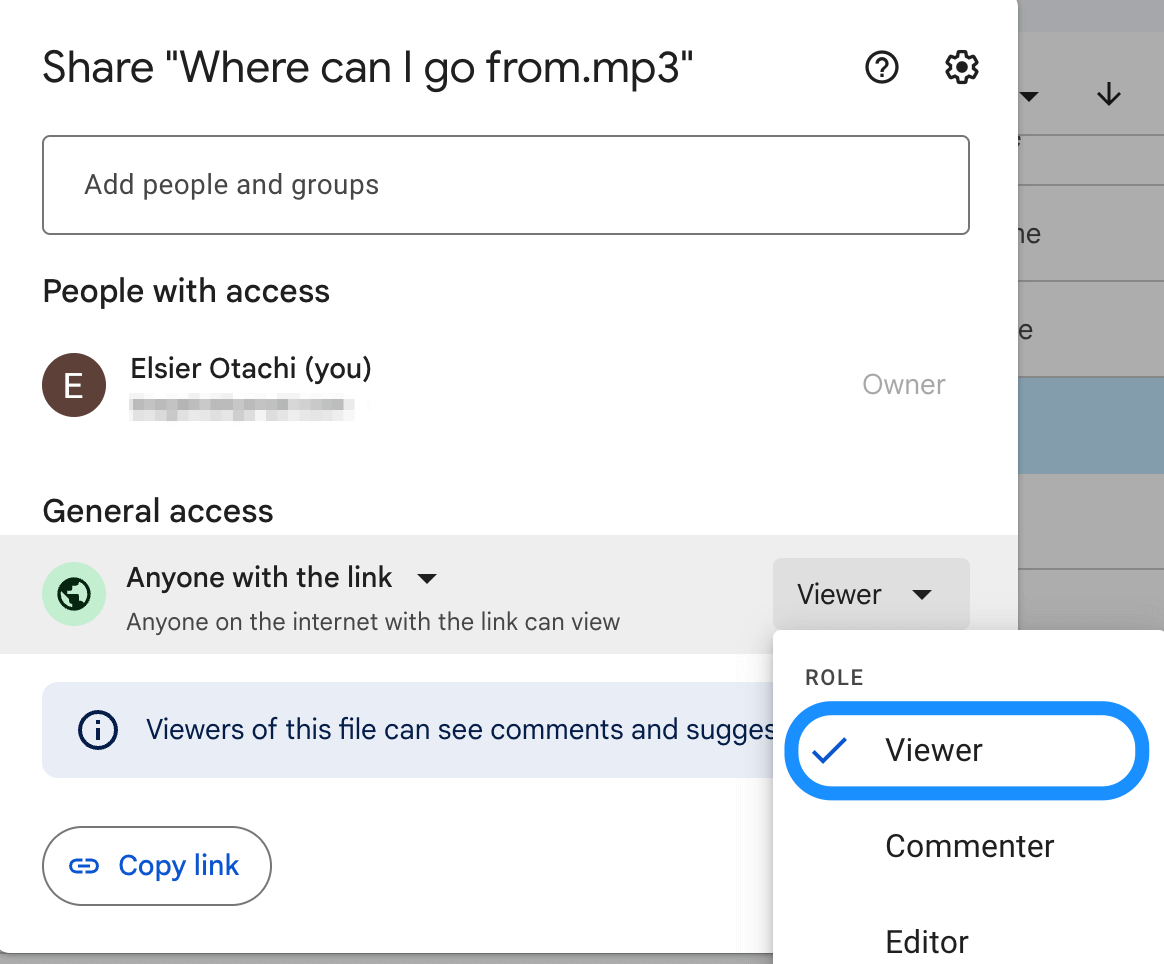
Task: Expand the Anyone with the link dropdown
Action: click(x=427, y=578)
